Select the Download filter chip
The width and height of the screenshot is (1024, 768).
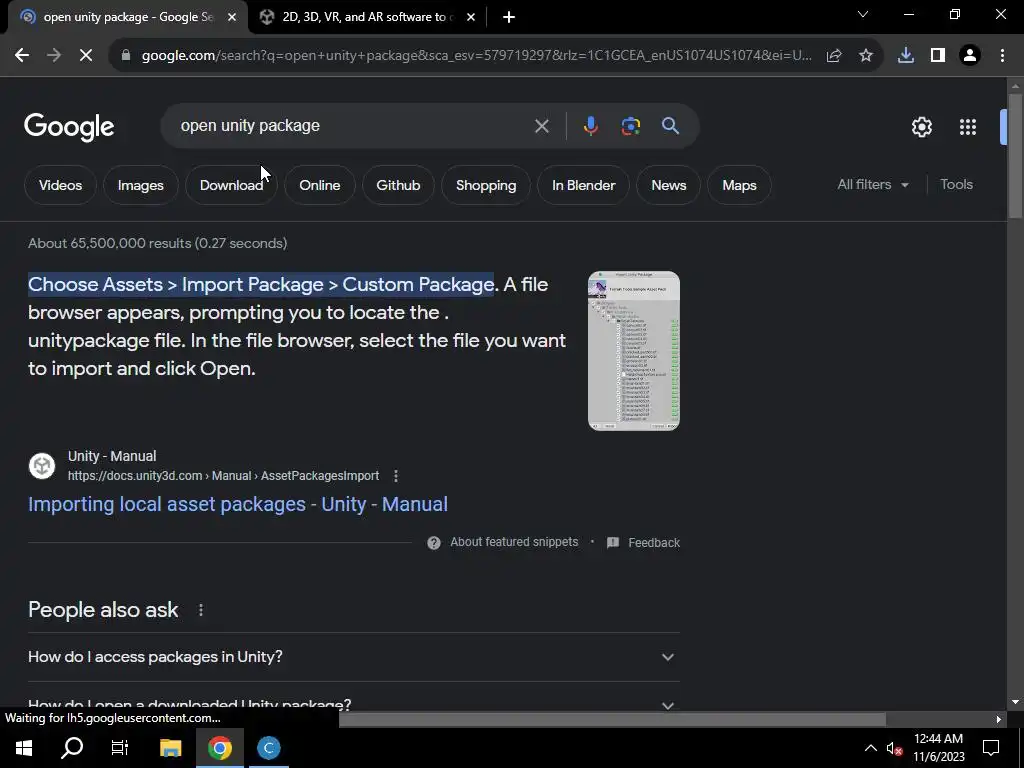click(231, 185)
